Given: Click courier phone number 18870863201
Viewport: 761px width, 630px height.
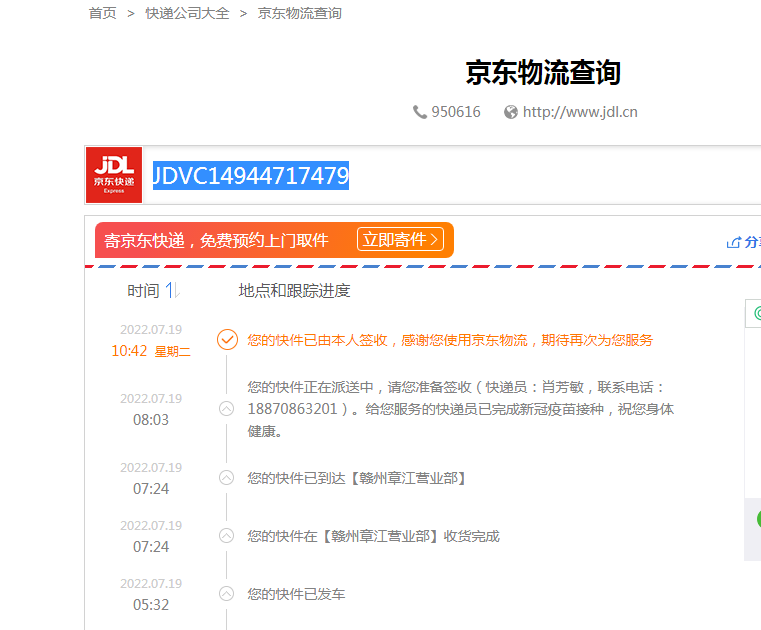Looking at the screenshot, I should click(x=292, y=409).
